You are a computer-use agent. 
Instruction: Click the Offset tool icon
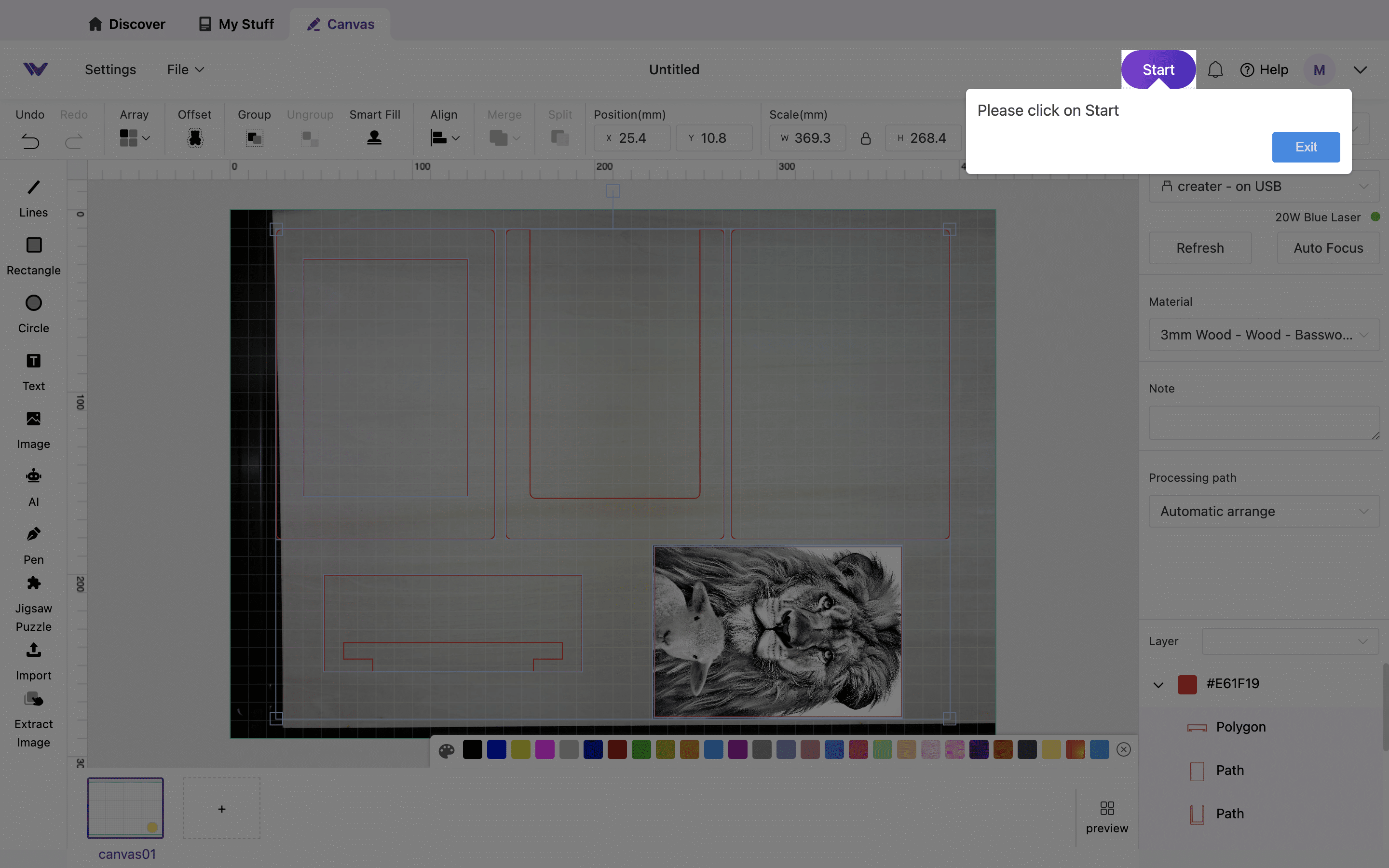pyautogui.click(x=194, y=138)
